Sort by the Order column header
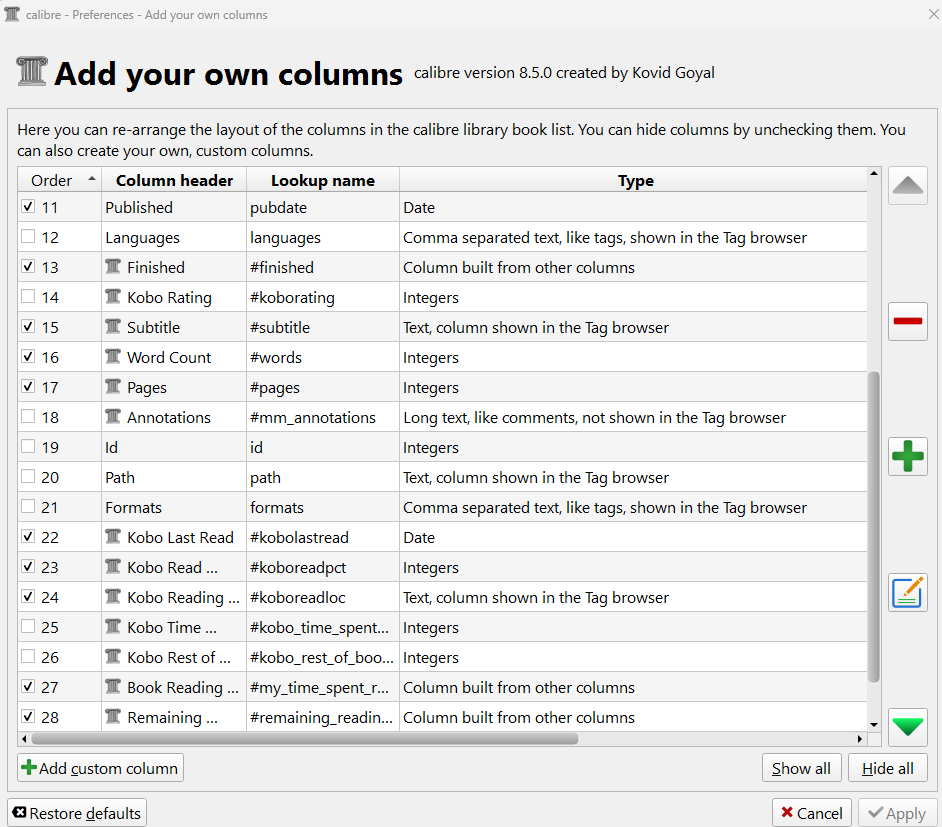The width and height of the screenshot is (942, 827). tap(52, 180)
